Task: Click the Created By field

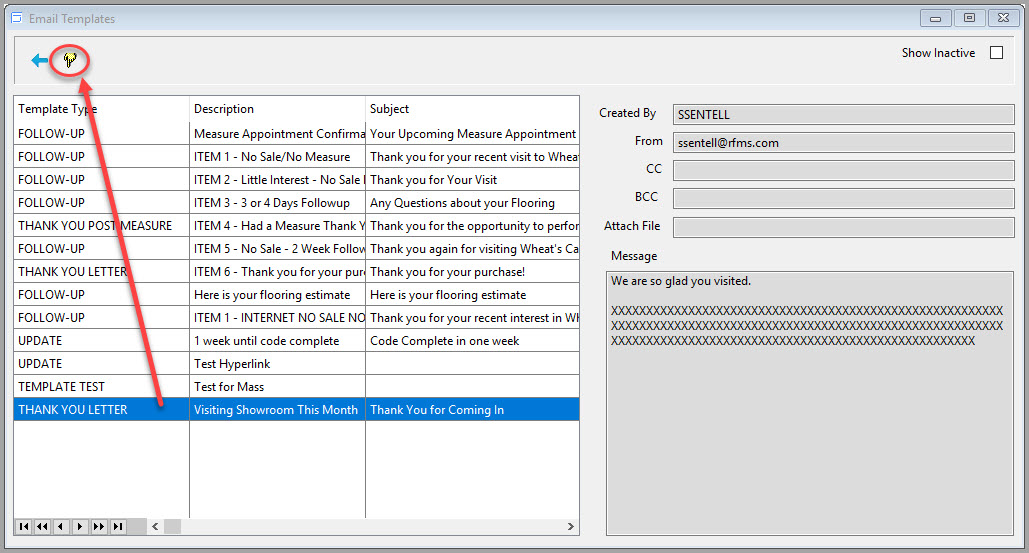Action: click(x=843, y=114)
